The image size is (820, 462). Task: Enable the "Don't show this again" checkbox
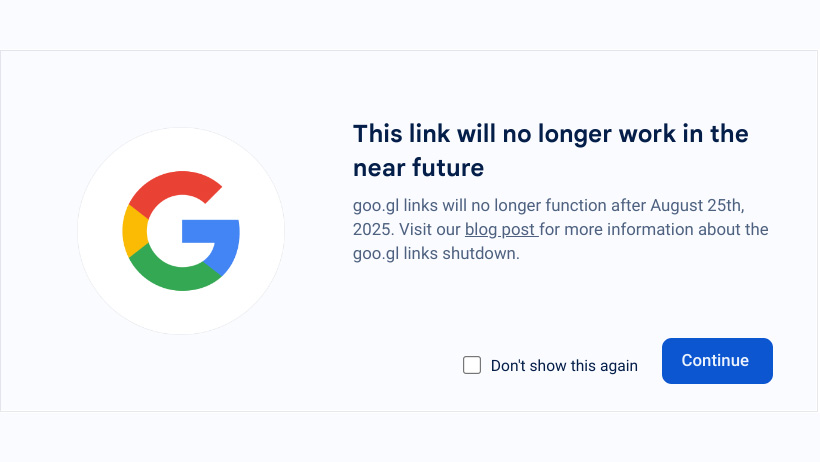(472, 365)
